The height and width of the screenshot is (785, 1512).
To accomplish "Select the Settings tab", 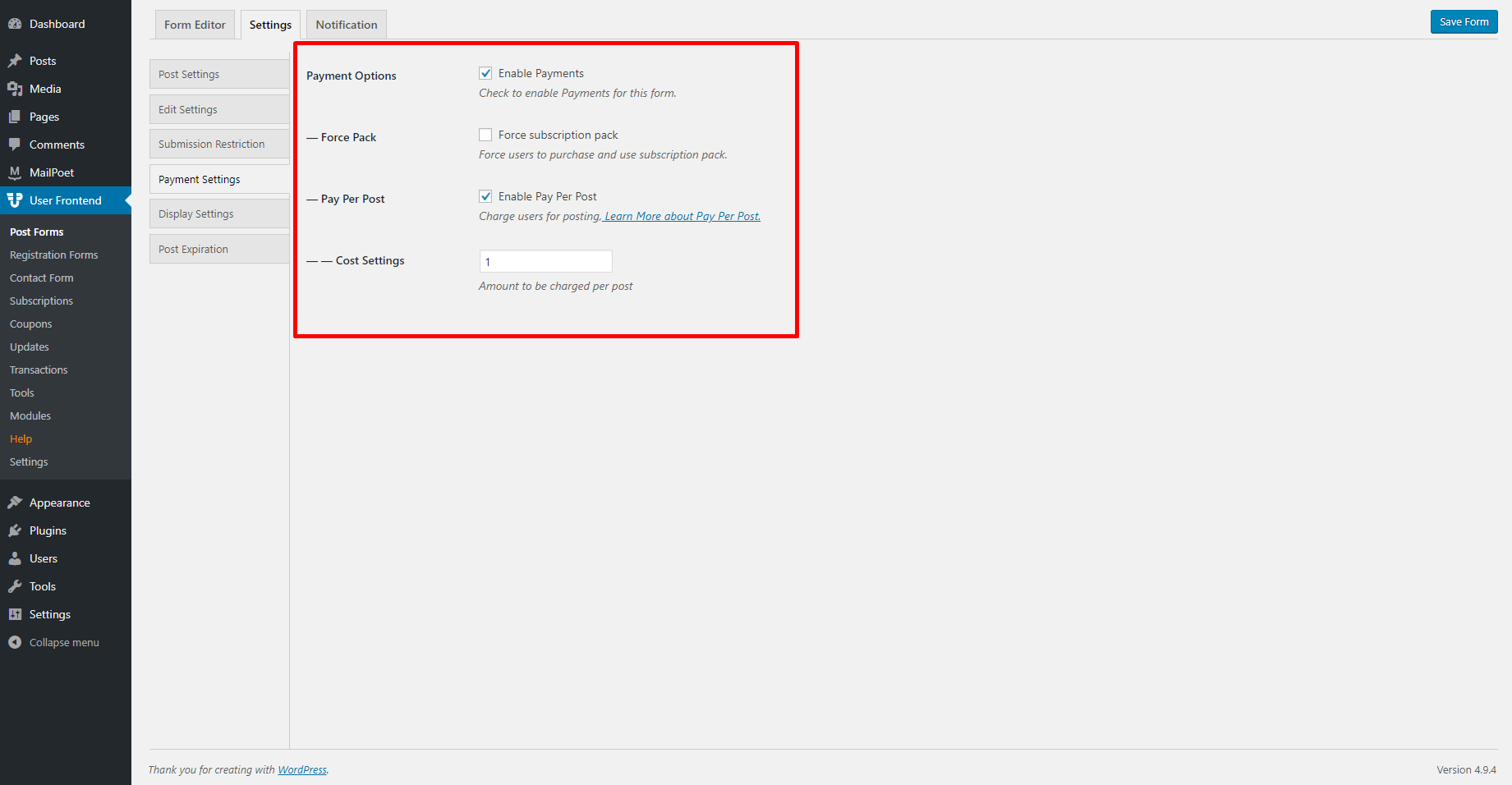I will pyautogui.click(x=270, y=25).
